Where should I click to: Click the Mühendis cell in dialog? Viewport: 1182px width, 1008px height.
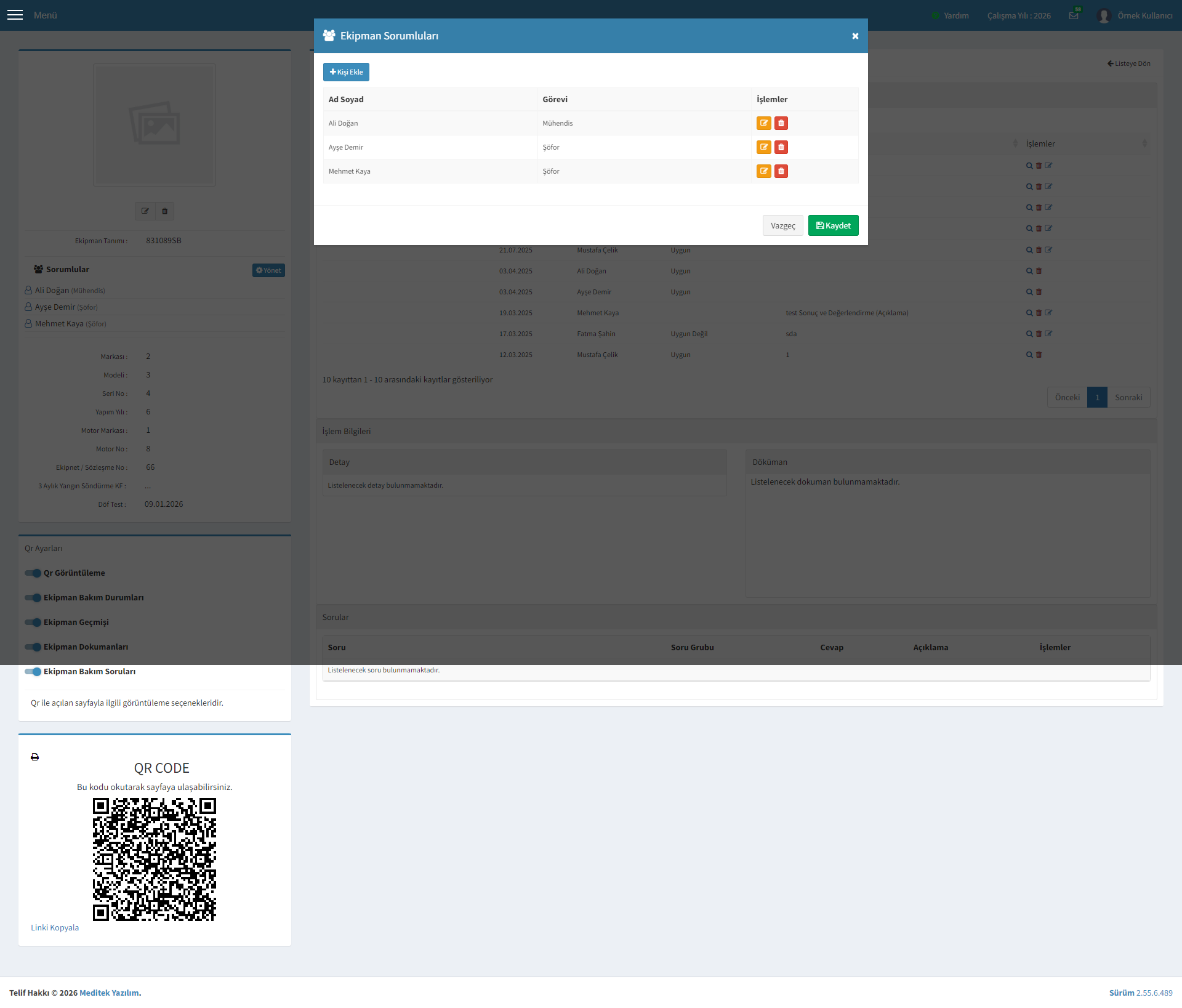644,123
